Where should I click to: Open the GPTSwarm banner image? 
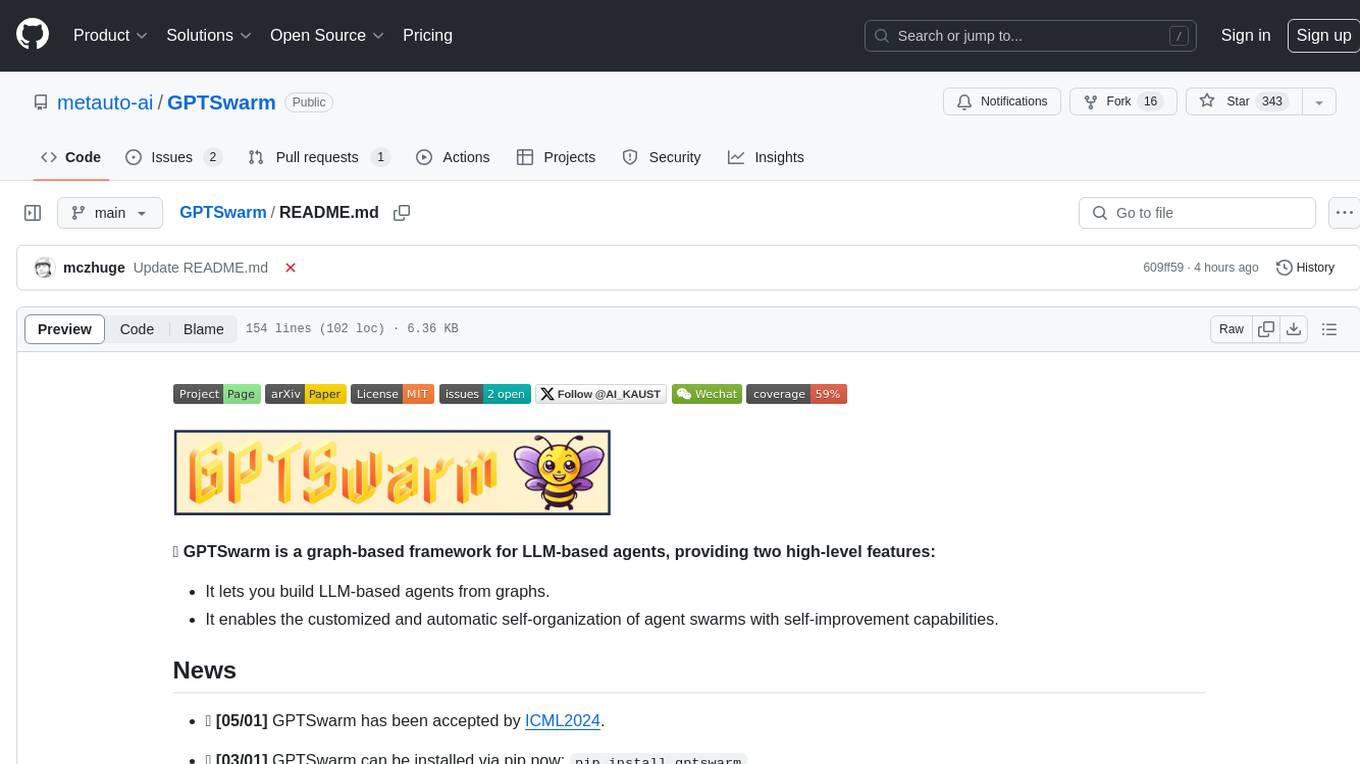pos(392,473)
